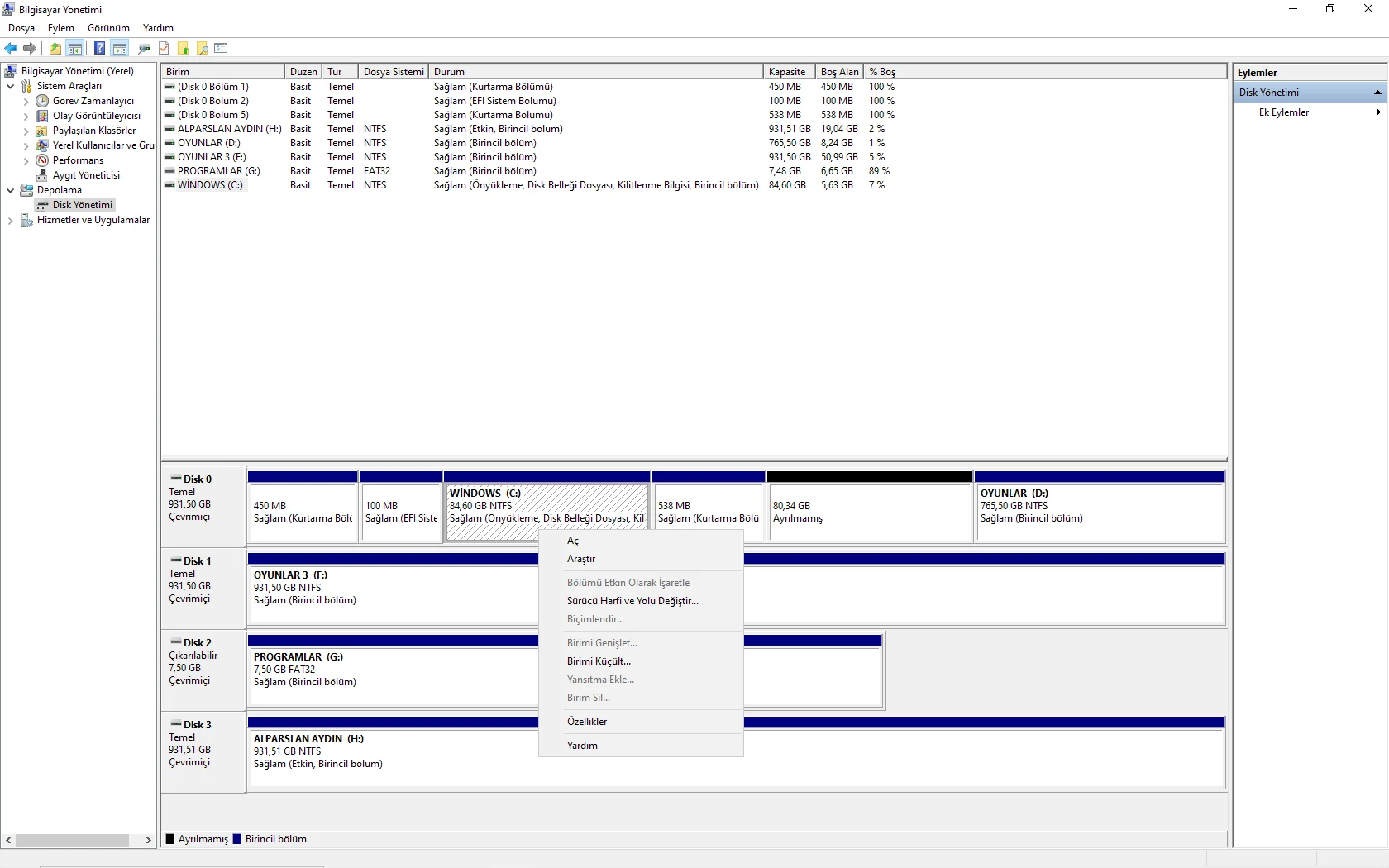Toggle Show/Hide Console Tree toolbar icon
Screen dimensions: 1389x868
coord(75,48)
